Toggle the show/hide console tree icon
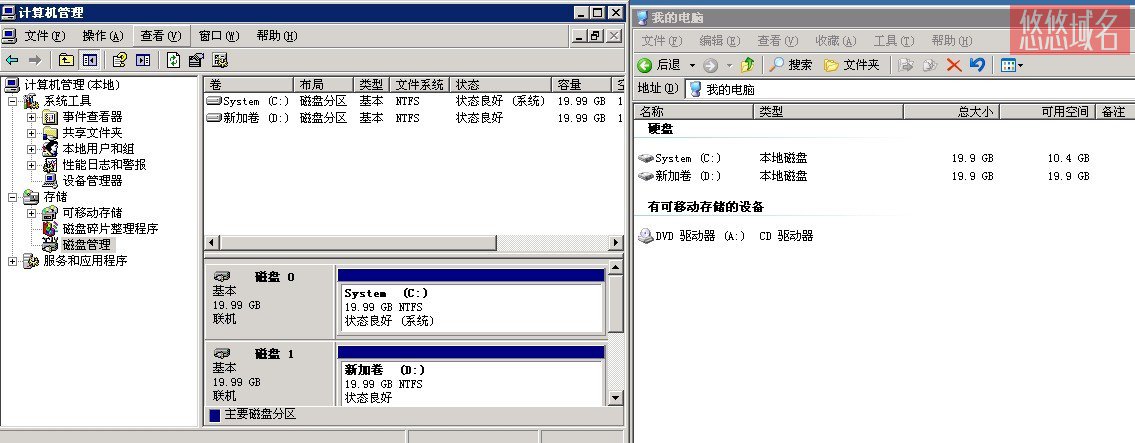This screenshot has height=443, width=1135. [90, 60]
